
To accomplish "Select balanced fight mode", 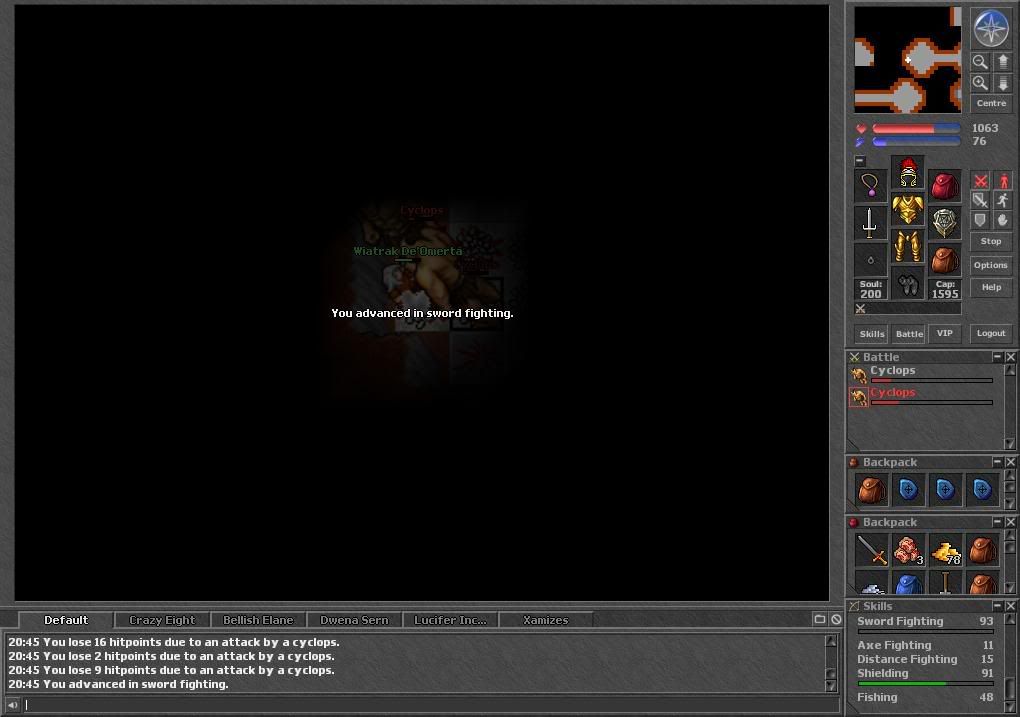I will coord(980,200).
